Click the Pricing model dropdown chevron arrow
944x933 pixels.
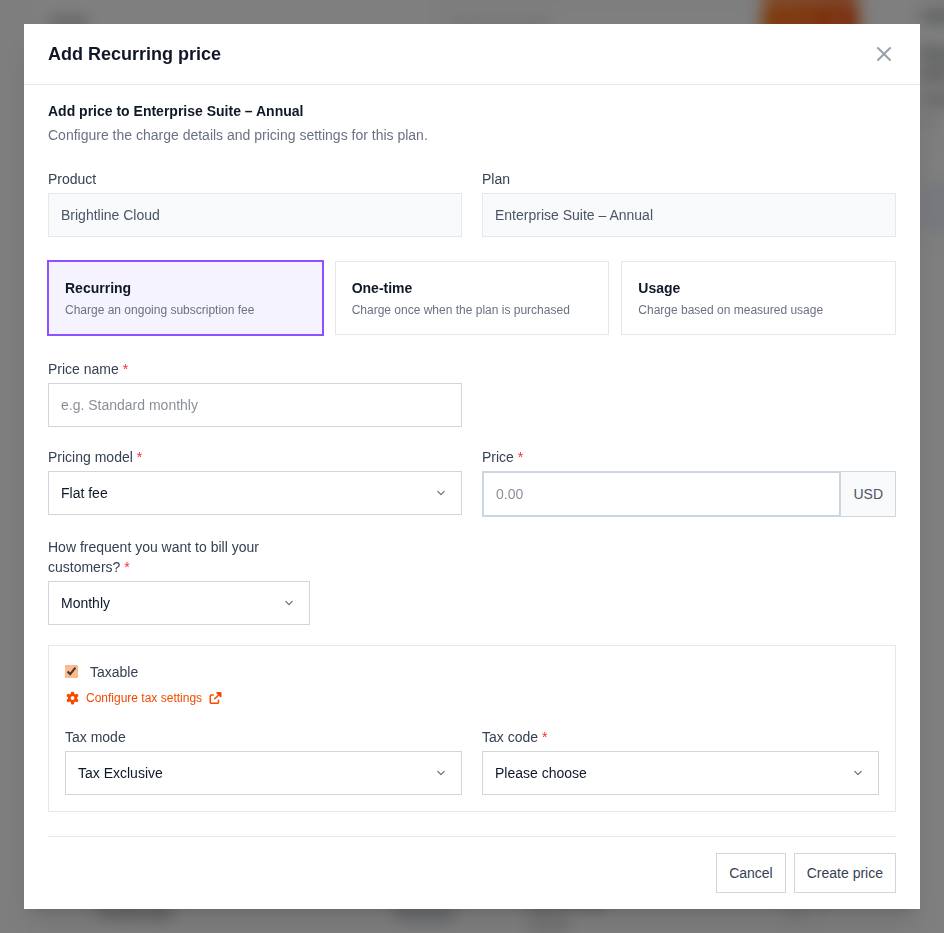(441, 493)
